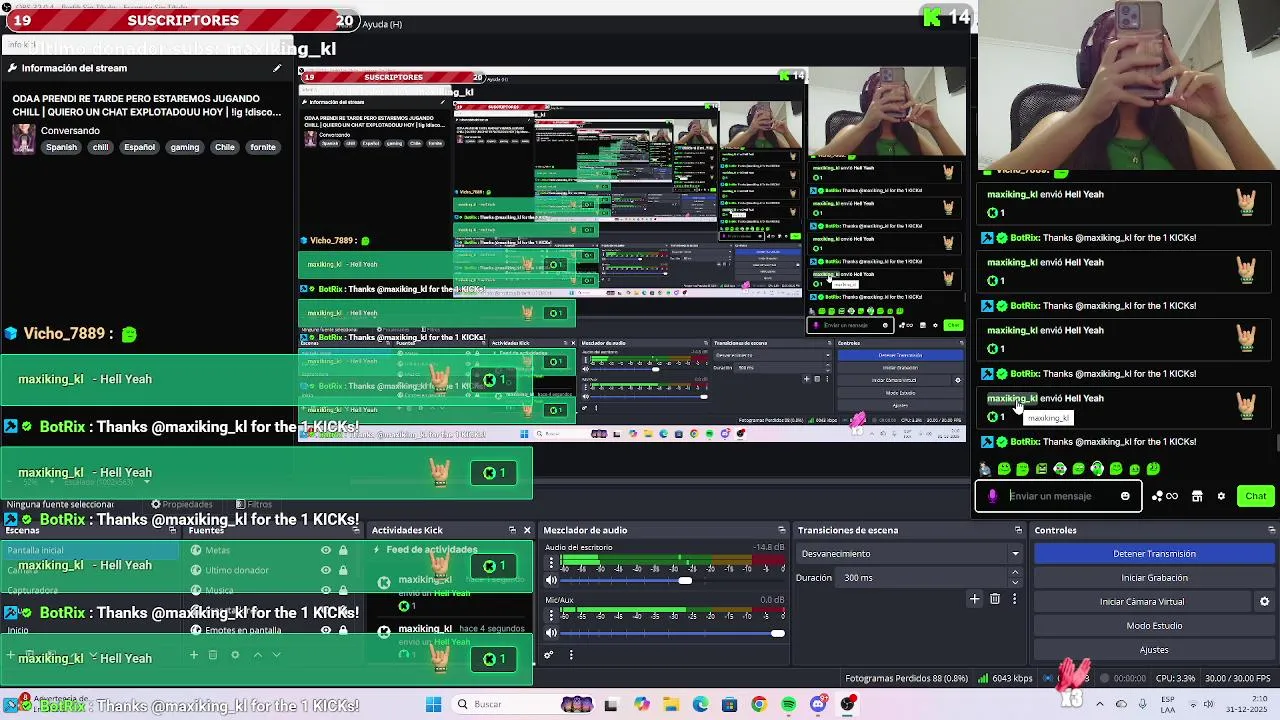
Task: Mute the Audio del escritorio speaker icon
Action: [x=551, y=581]
